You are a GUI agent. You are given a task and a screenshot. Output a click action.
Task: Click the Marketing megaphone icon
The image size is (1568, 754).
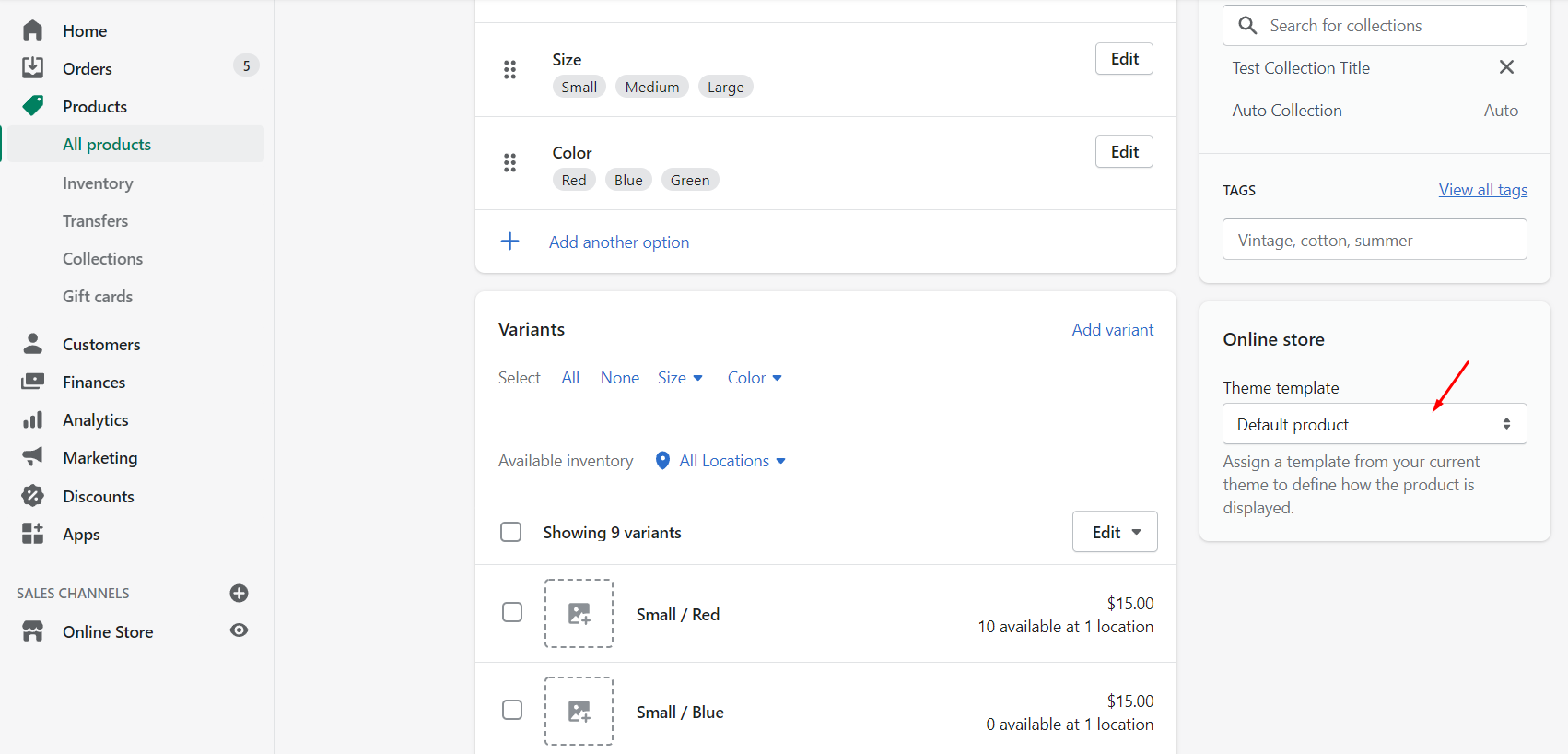point(32,457)
